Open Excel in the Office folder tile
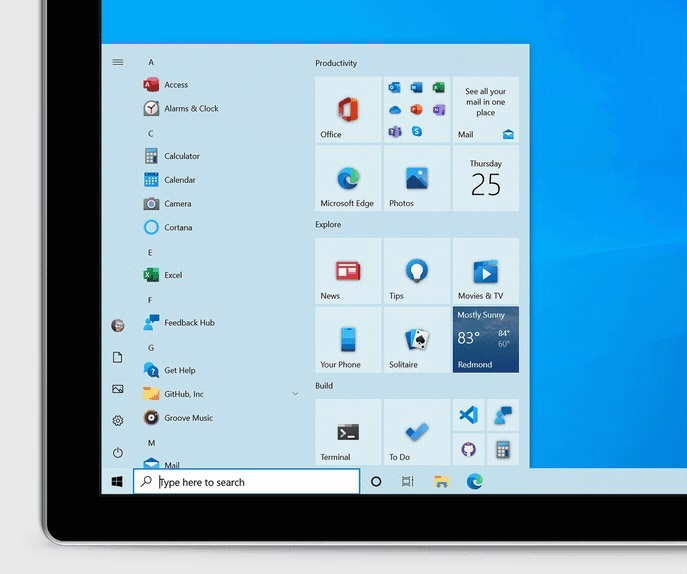This screenshot has height=574, width=687. point(439,87)
